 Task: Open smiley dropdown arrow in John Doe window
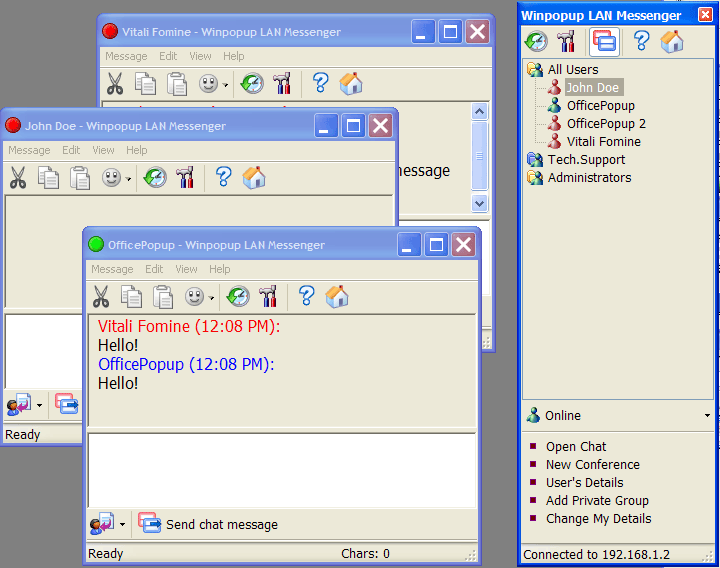[x=128, y=179]
